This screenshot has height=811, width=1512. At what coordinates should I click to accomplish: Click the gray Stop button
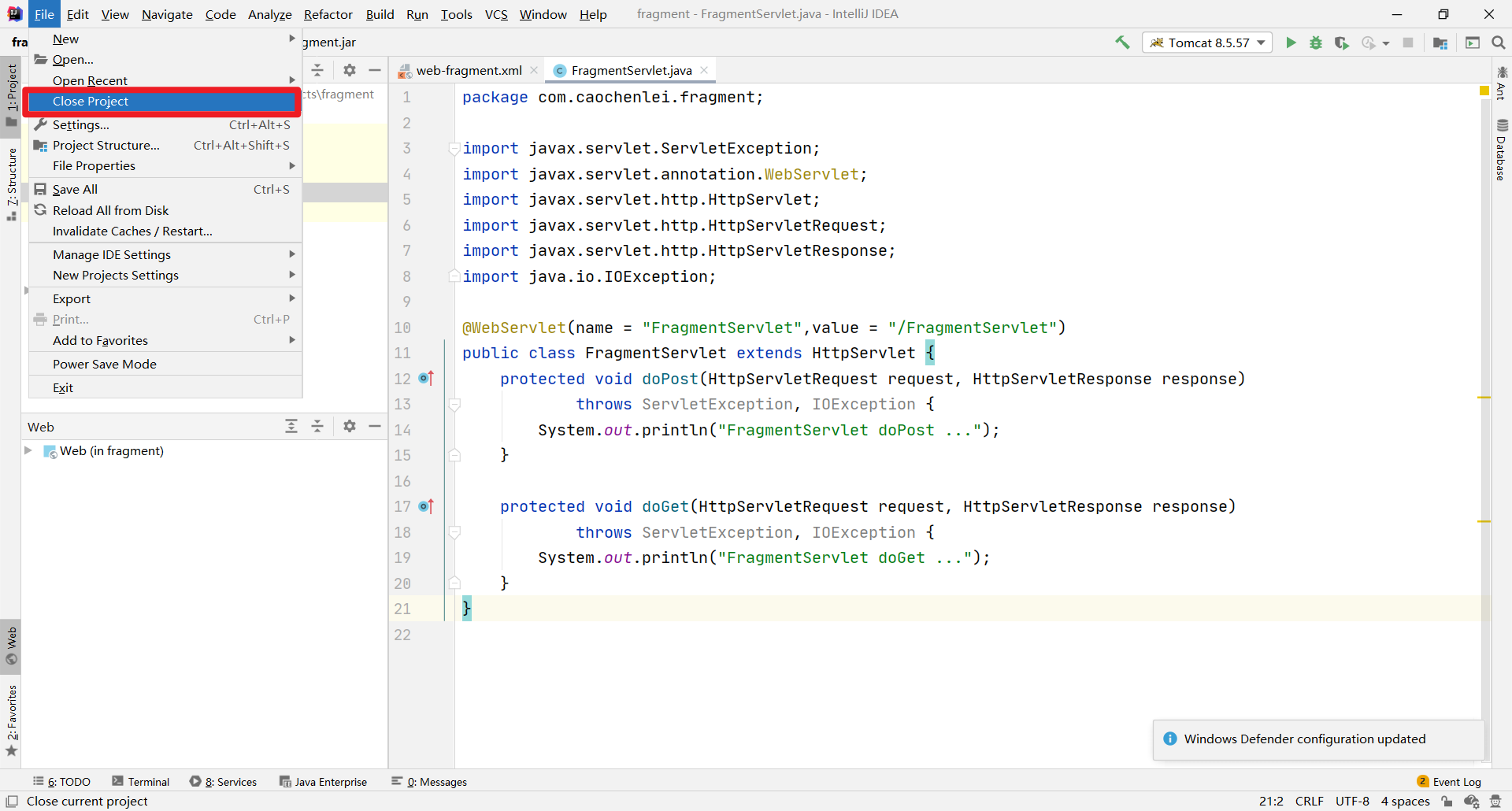pyautogui.click(x=1408, y=43)
